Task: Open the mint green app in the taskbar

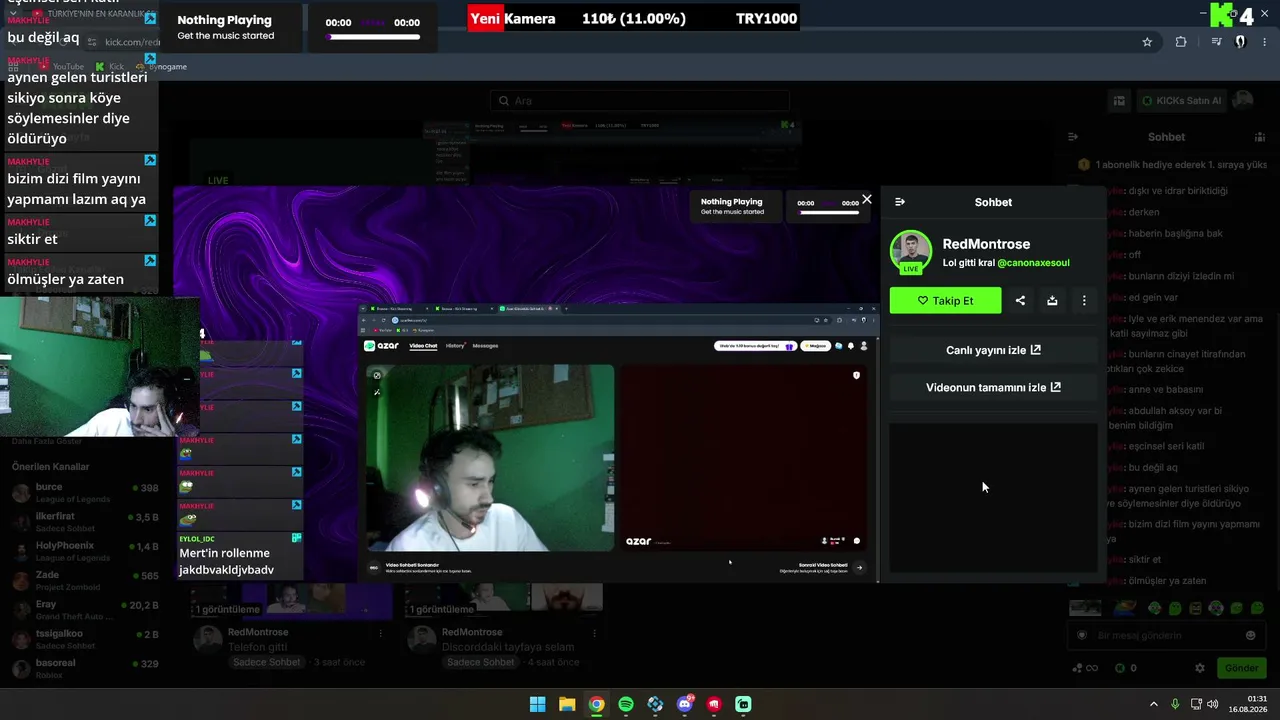Action: 743,704
